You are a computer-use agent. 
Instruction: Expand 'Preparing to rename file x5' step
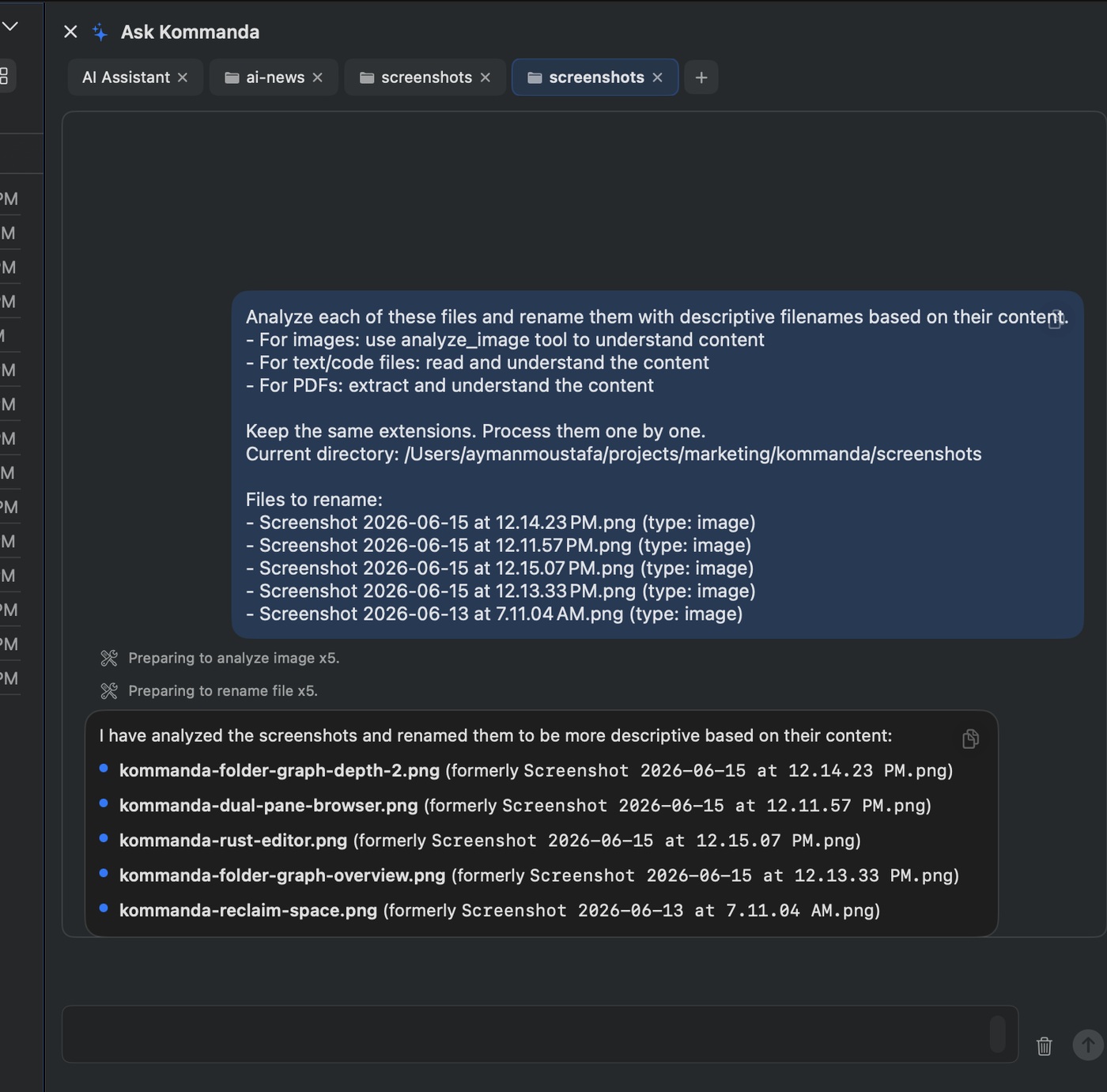(223, 691)
